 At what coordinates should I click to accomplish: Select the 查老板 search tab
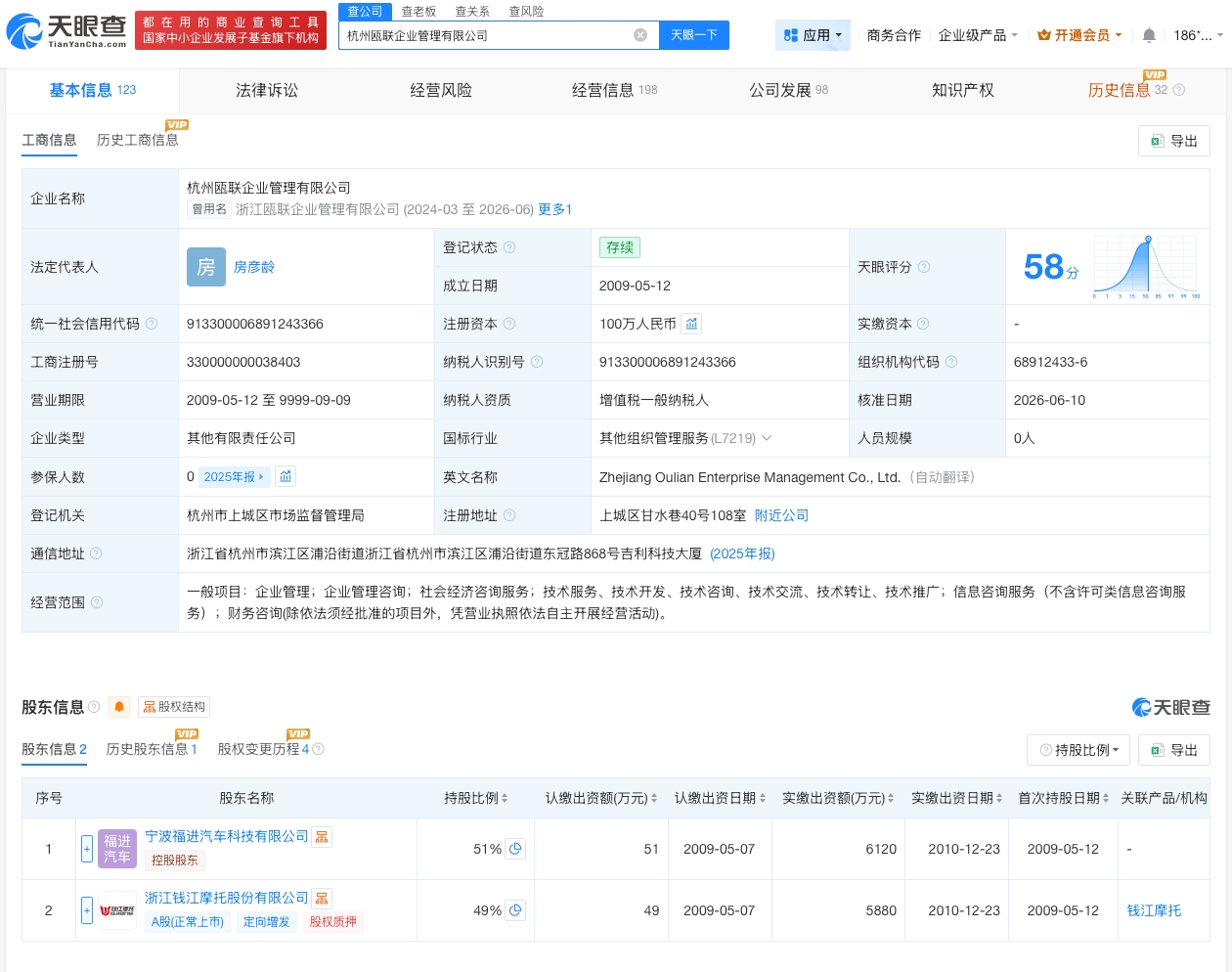[418, 11]
